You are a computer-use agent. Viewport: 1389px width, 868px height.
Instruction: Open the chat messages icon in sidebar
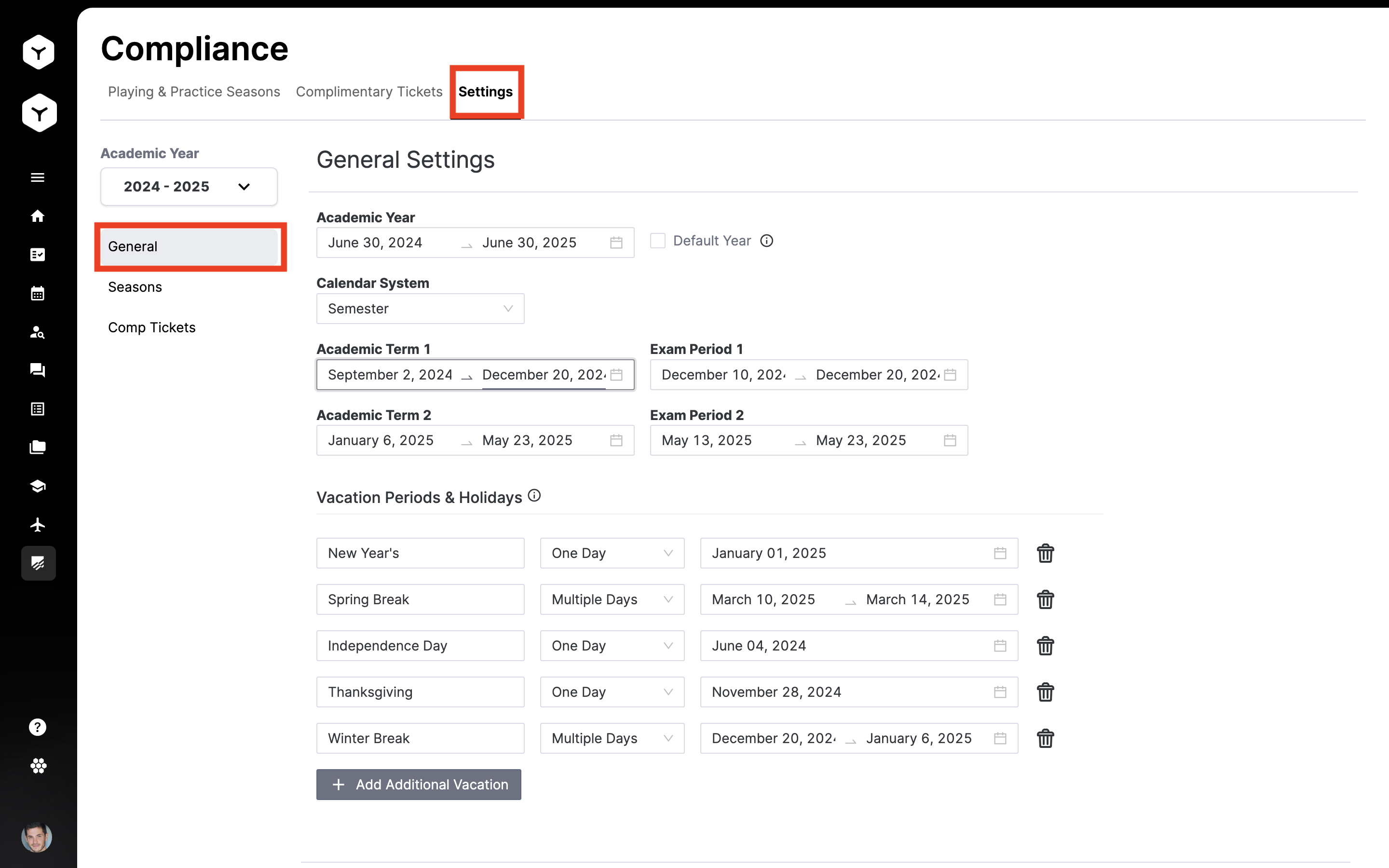tap(37, 370)
